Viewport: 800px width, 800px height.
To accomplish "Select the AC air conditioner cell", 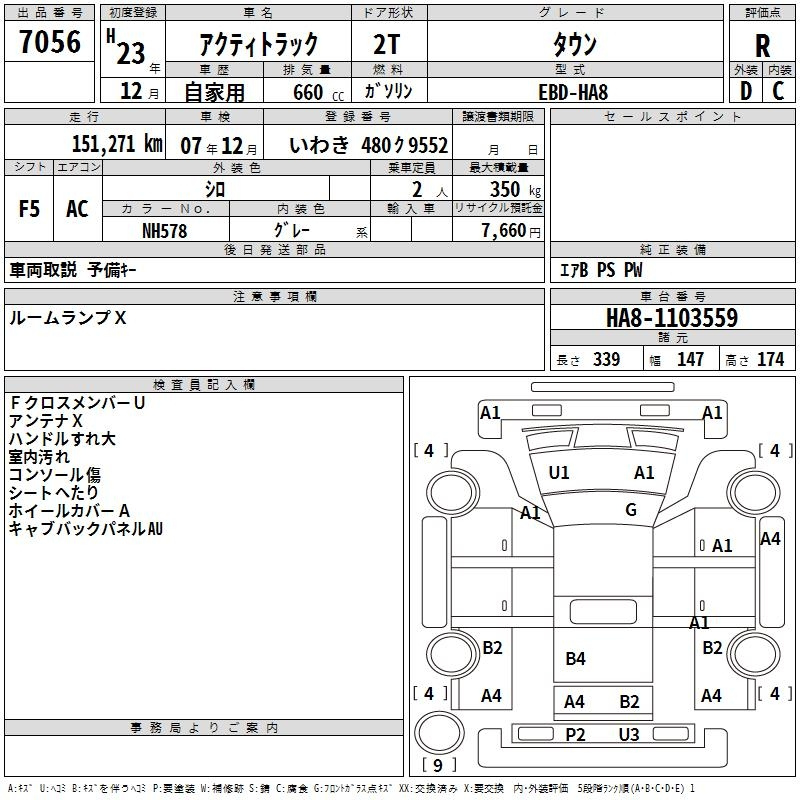I will (77, 209).
